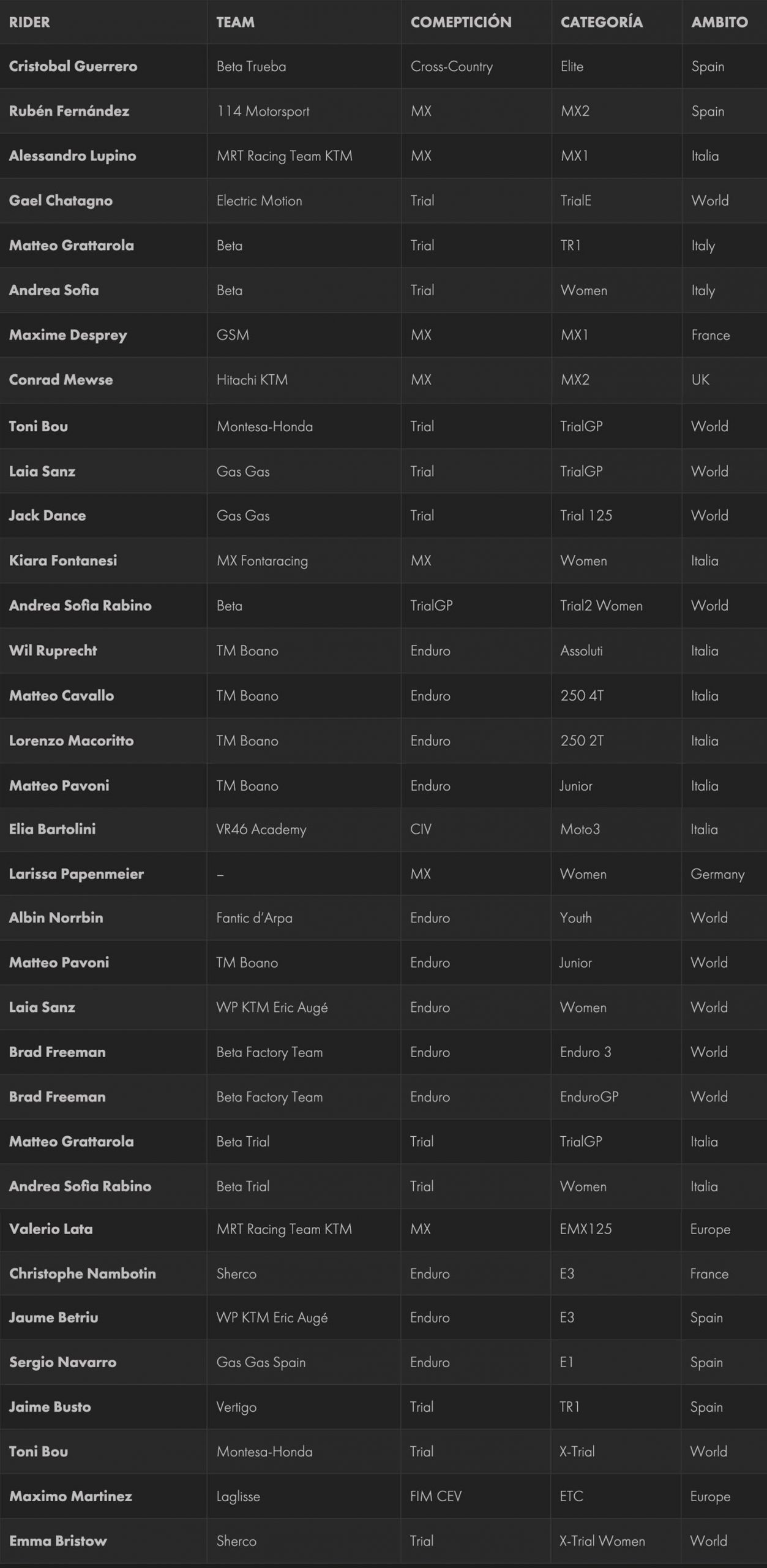
Task: Click Christophe Nambotin rider name
Action: tap(83, 1273)
